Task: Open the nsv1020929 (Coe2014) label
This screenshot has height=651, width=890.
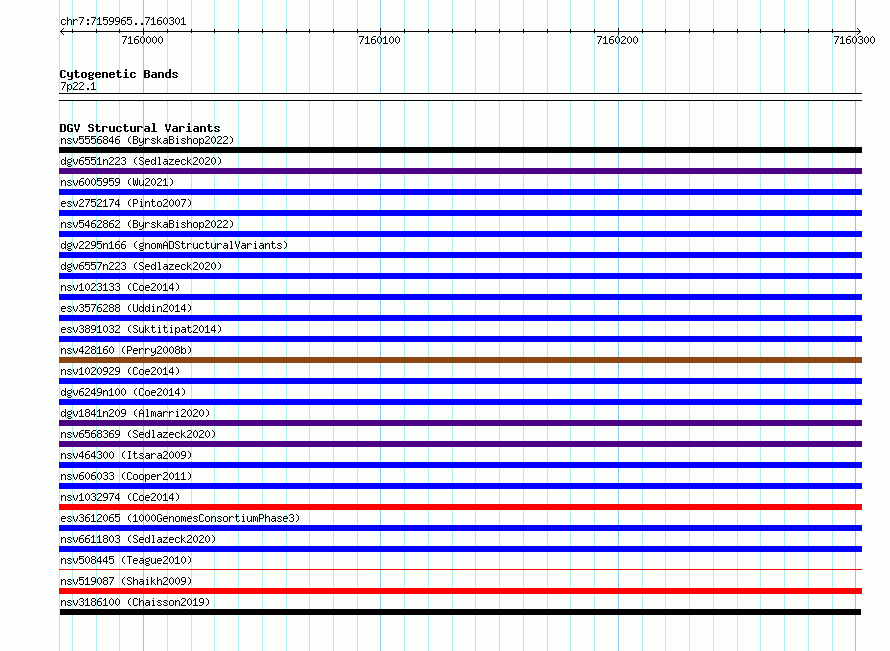Action: click(120, 371)
